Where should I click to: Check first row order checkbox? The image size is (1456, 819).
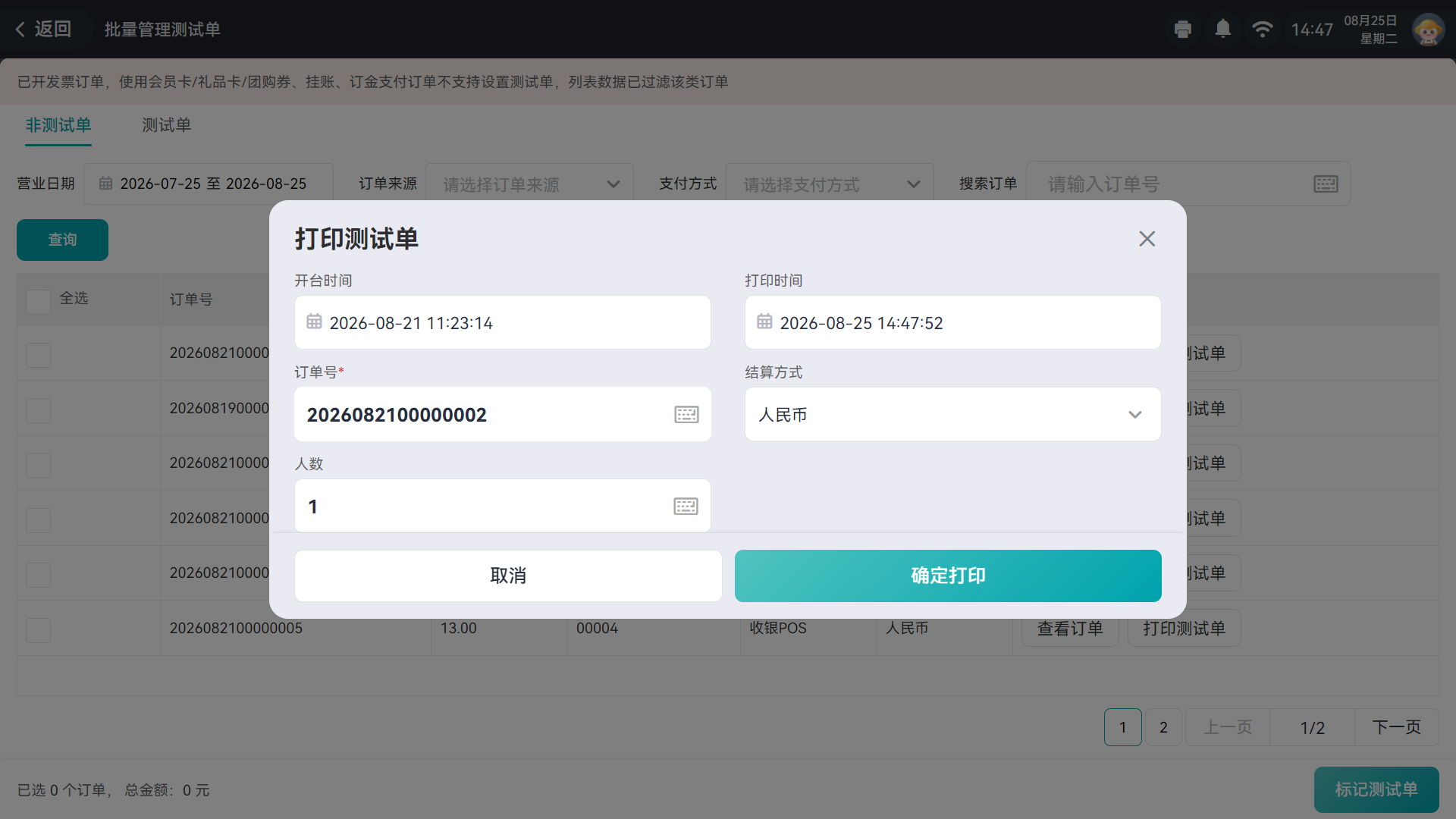click(38, 355)
